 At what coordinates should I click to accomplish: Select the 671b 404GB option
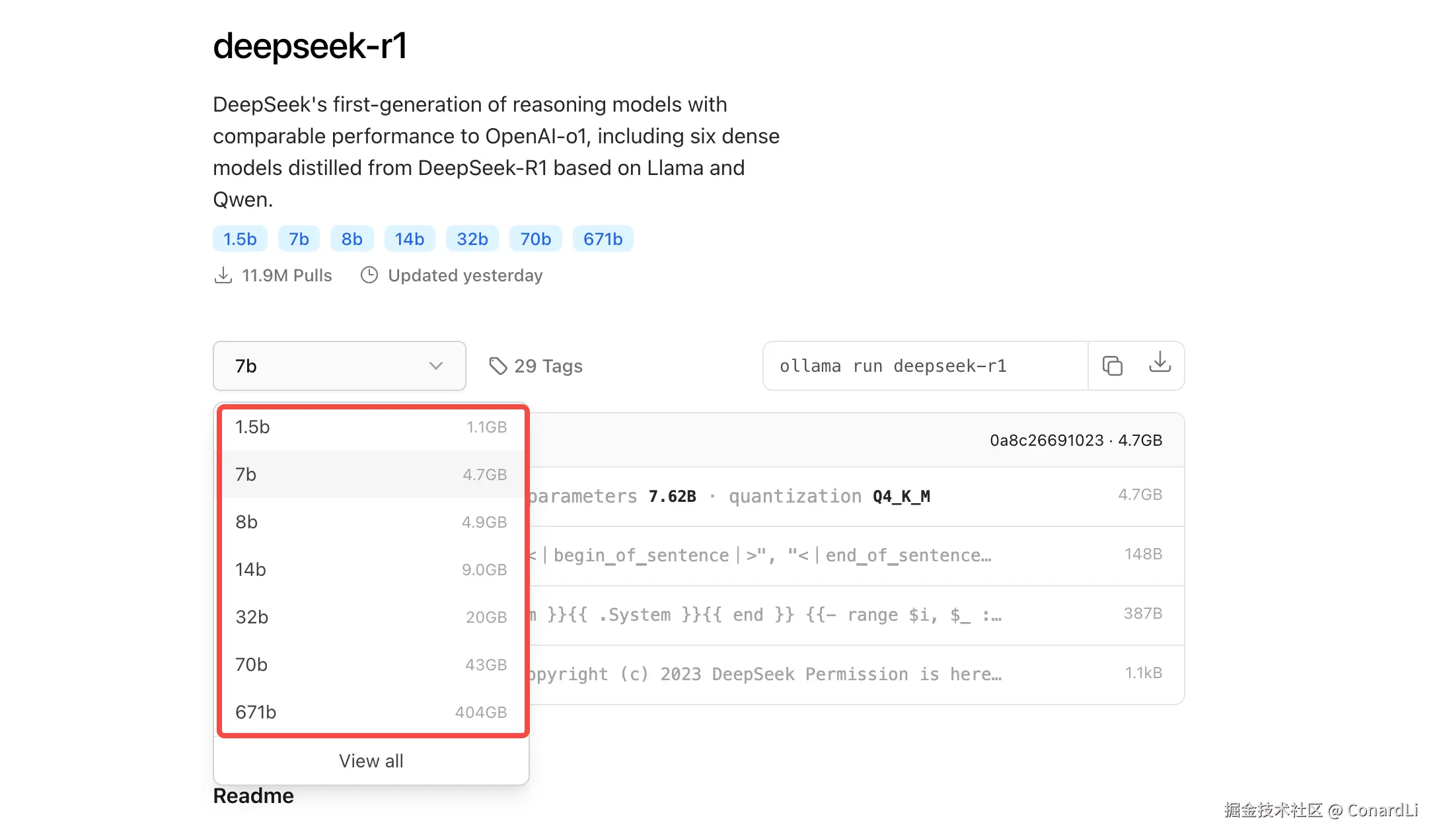coord(371,713)
